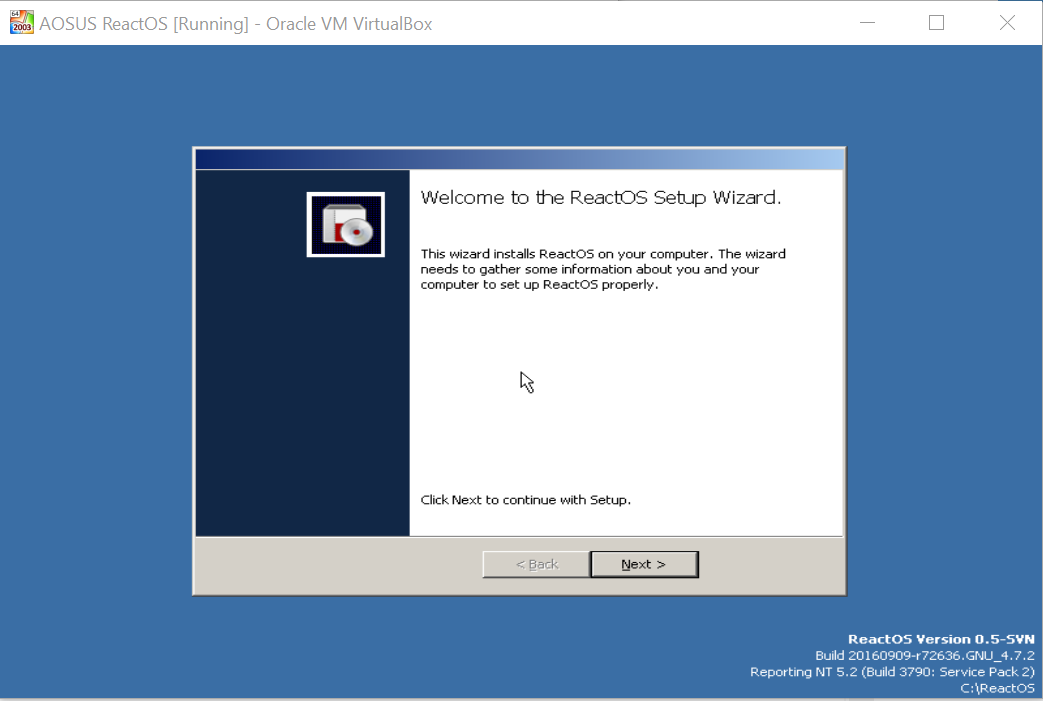Click the blue desktop background above the wizard
The image size is (1043, 701).
pos(520,96)
